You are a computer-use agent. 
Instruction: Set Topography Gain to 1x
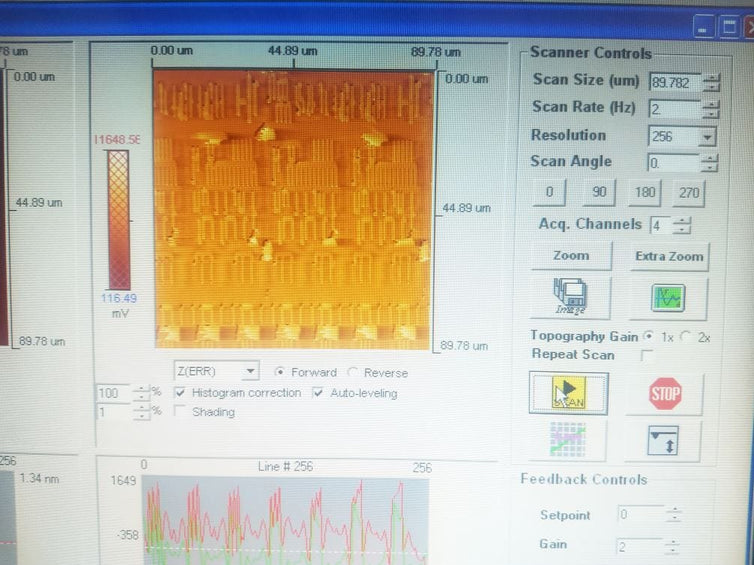click(649, 337)
